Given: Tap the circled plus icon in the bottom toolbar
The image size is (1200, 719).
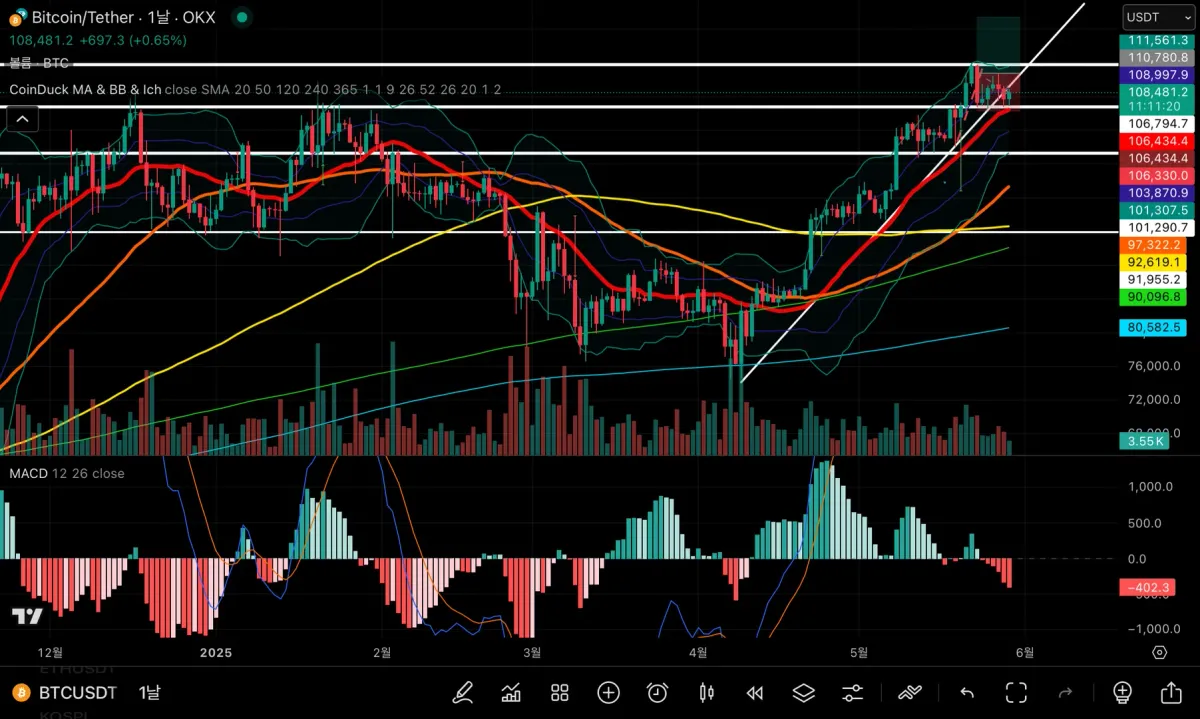Looking at the screenshot, I should (608, 692).
